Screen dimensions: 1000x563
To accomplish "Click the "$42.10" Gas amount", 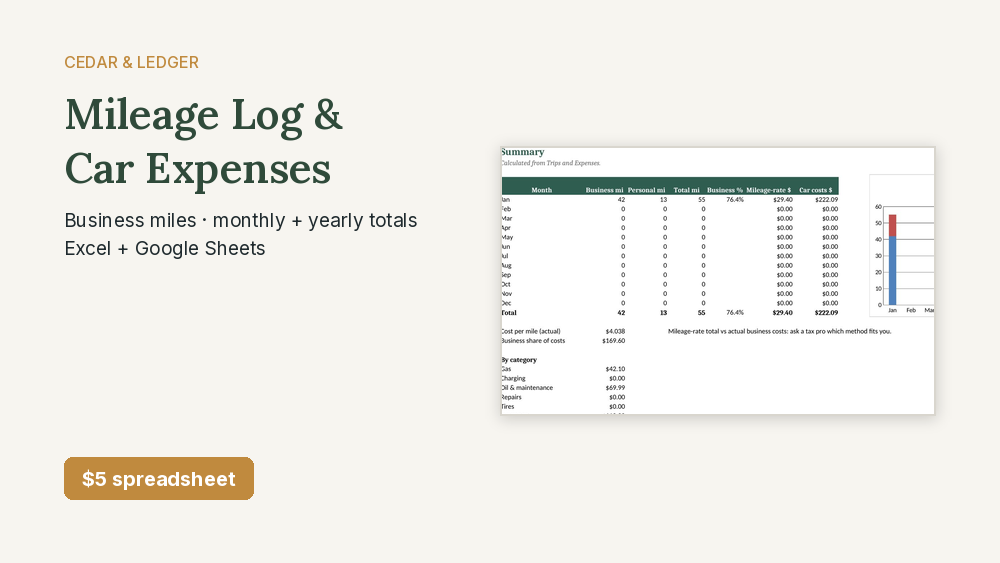I will pos(615,369).
